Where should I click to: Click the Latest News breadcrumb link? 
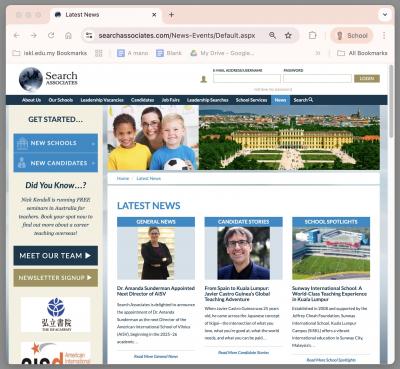(149, 178)
